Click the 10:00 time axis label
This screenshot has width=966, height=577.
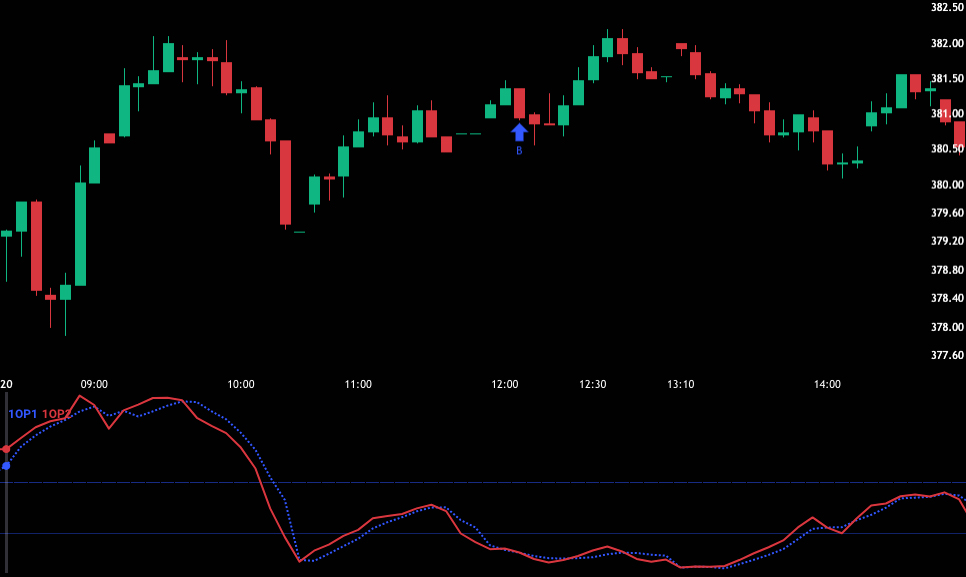pos(241,384)
